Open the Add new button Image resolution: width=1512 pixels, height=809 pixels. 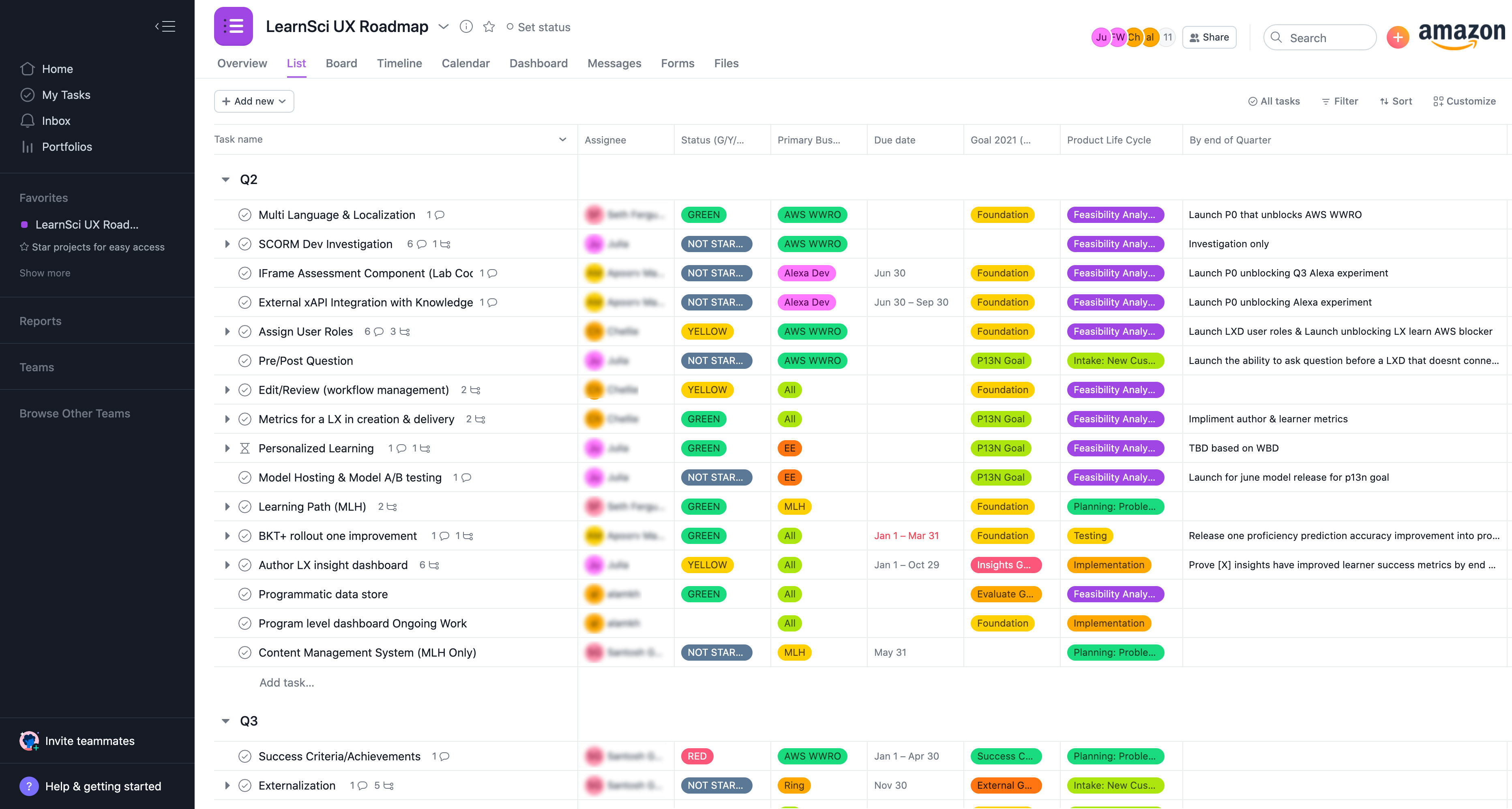click(x=253, y=101)
